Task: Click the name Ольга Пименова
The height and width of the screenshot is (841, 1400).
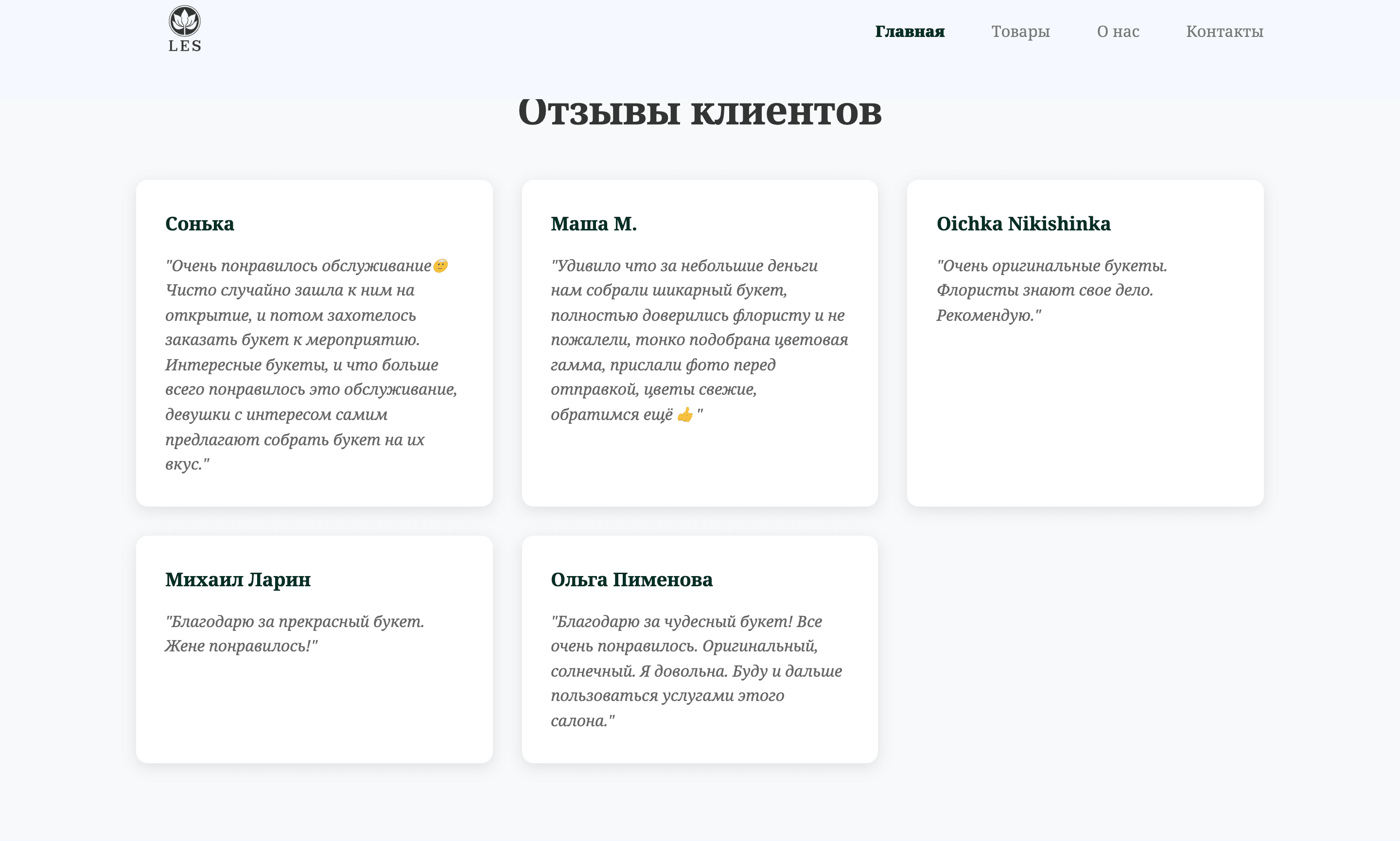Action: click(631, 580)
